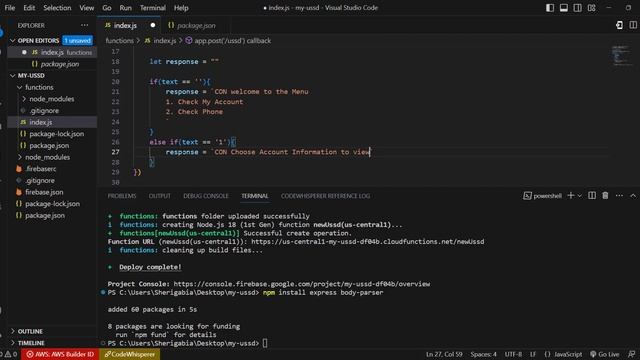Click CodeWhisperer status bar item
The image size is (640, 360).
(129, 354)
